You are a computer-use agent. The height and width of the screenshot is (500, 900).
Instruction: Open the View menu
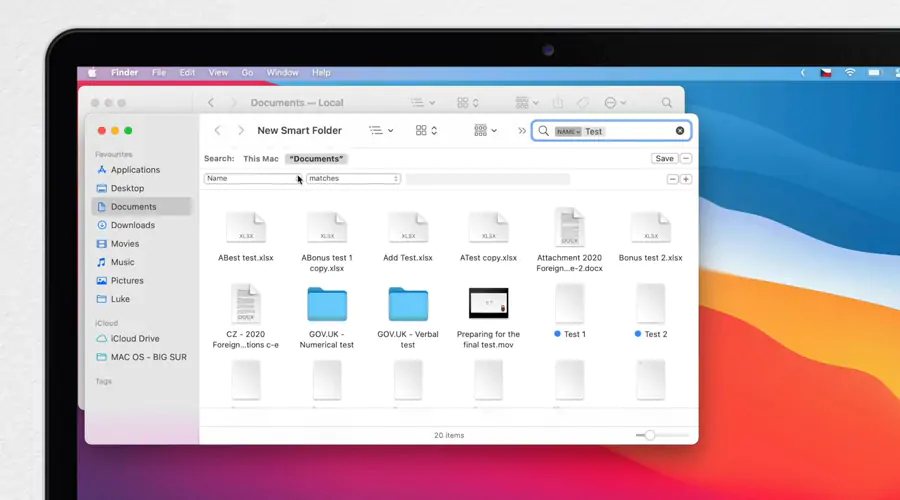coord(218,73)
